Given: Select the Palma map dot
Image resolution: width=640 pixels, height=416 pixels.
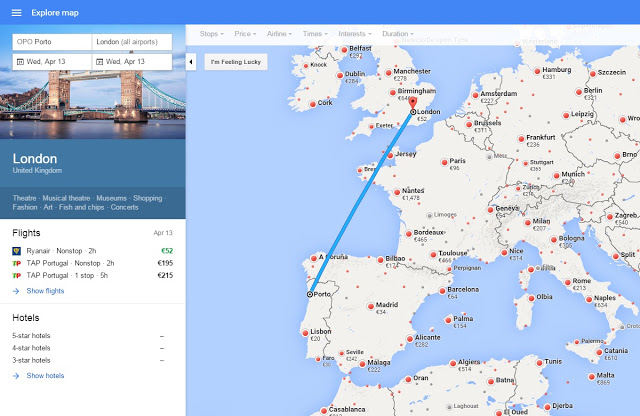Looking at the screenshot, I should pyautogui.click(x=448, y=320).
